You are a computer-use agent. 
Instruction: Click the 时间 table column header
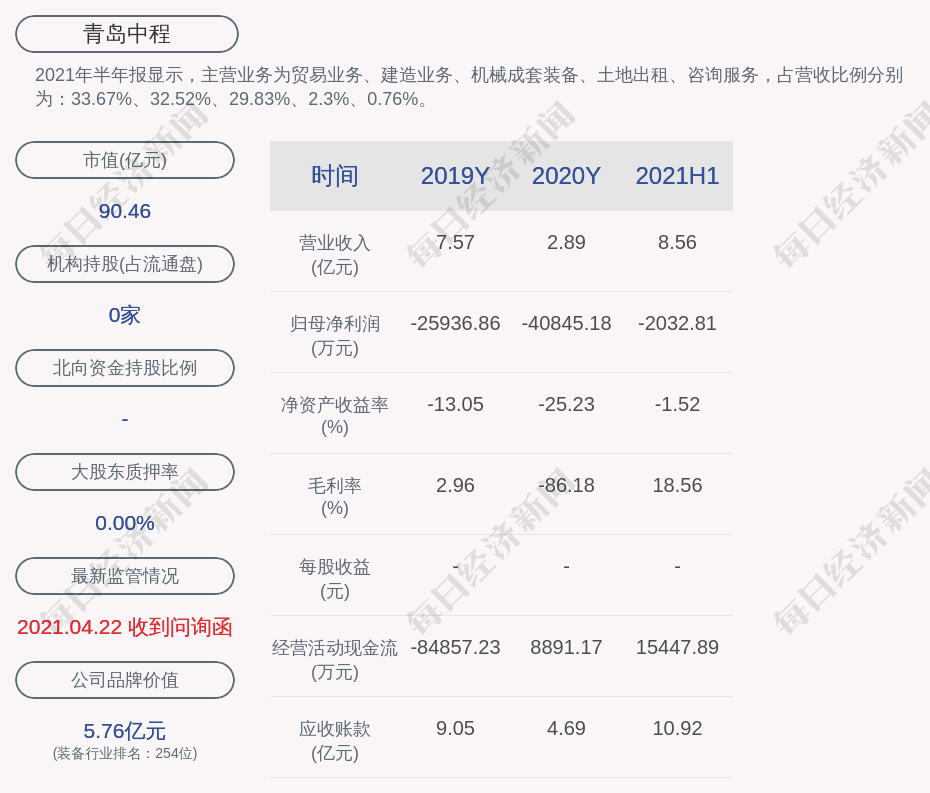(334, 176)
